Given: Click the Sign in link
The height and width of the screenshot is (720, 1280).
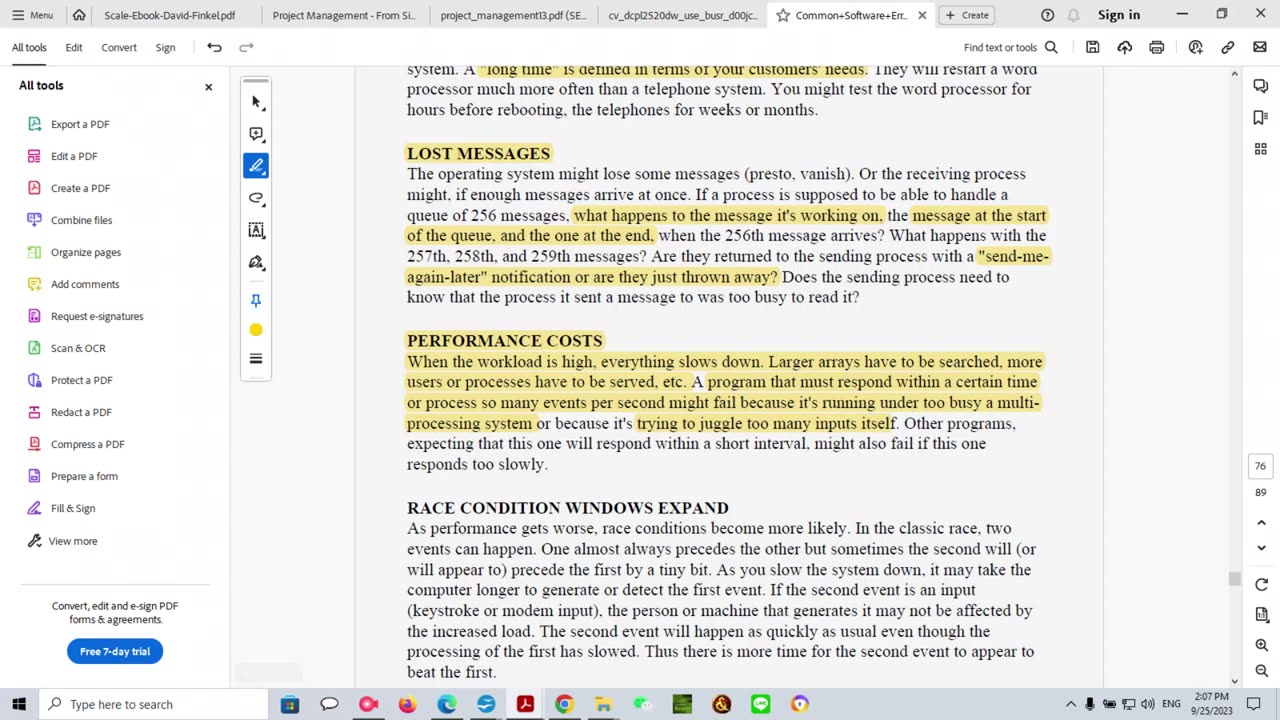Looking at the screenshot, I should coord(1119,15).
